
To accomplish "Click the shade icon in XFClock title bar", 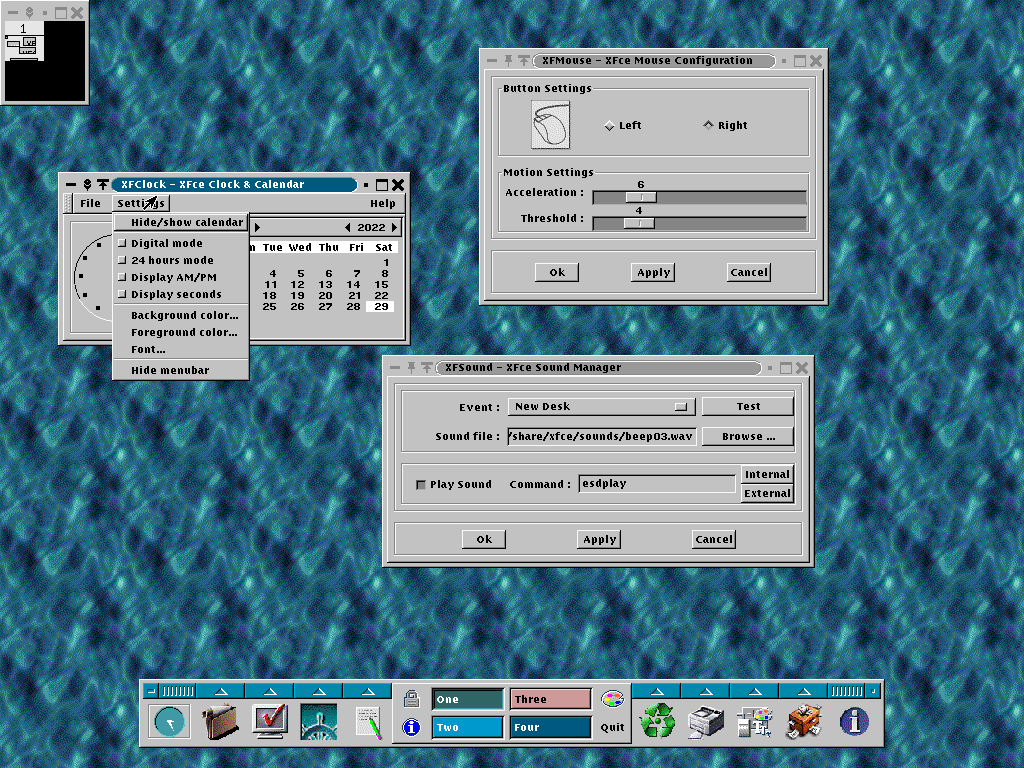I will pyautogui.click(x=103, y=185).
